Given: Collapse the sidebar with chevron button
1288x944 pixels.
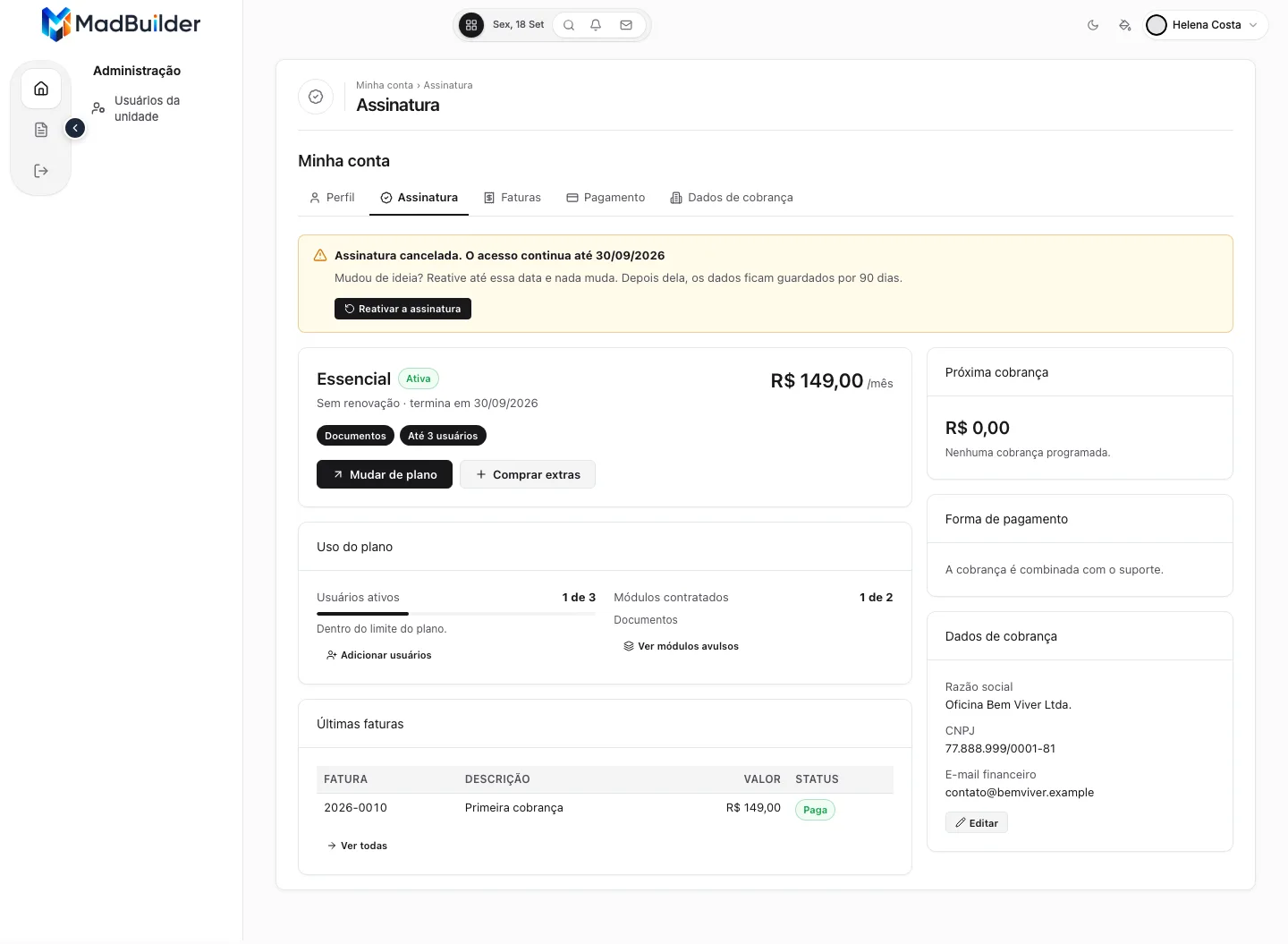Looking at the screenshot, I should pos(75,129).
